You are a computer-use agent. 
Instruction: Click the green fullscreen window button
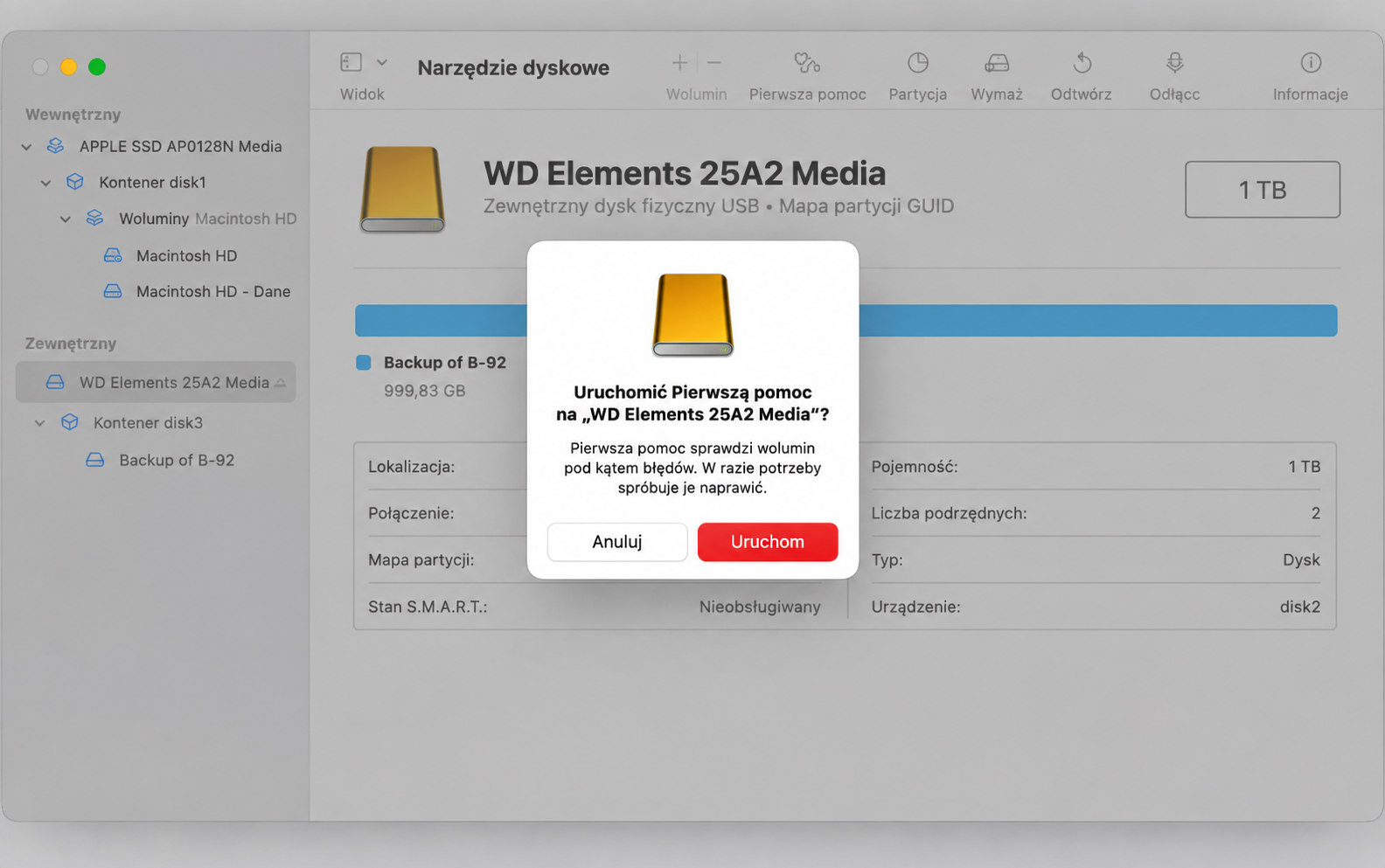tap(97, 66)
